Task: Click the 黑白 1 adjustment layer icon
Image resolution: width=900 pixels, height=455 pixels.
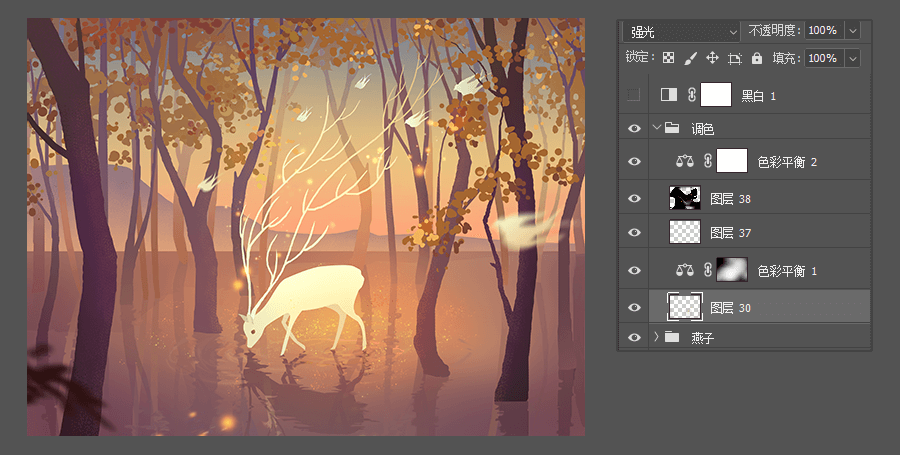Action: coord(669,95)
